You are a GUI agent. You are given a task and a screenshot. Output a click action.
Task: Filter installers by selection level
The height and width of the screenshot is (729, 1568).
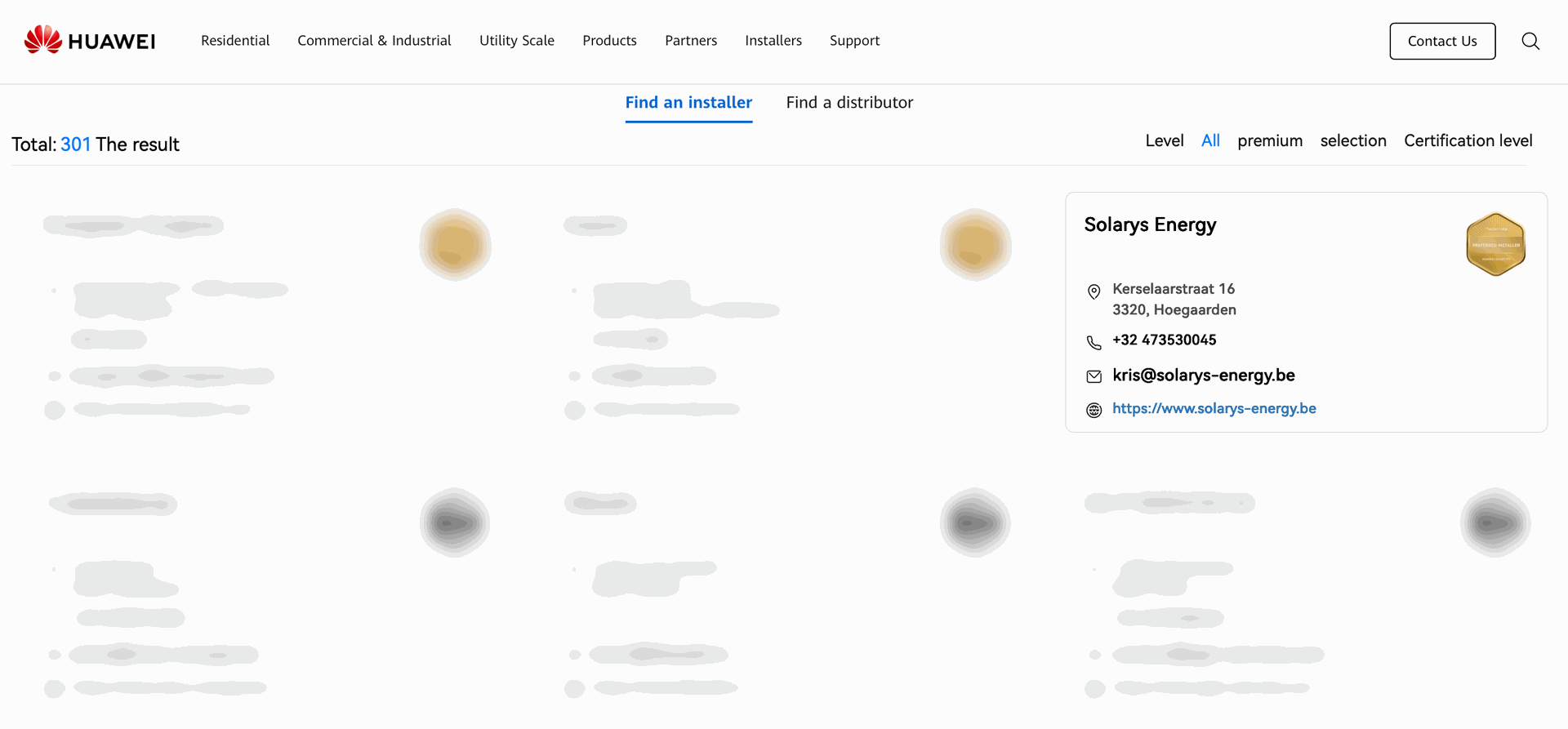[x=1353, y=141]
